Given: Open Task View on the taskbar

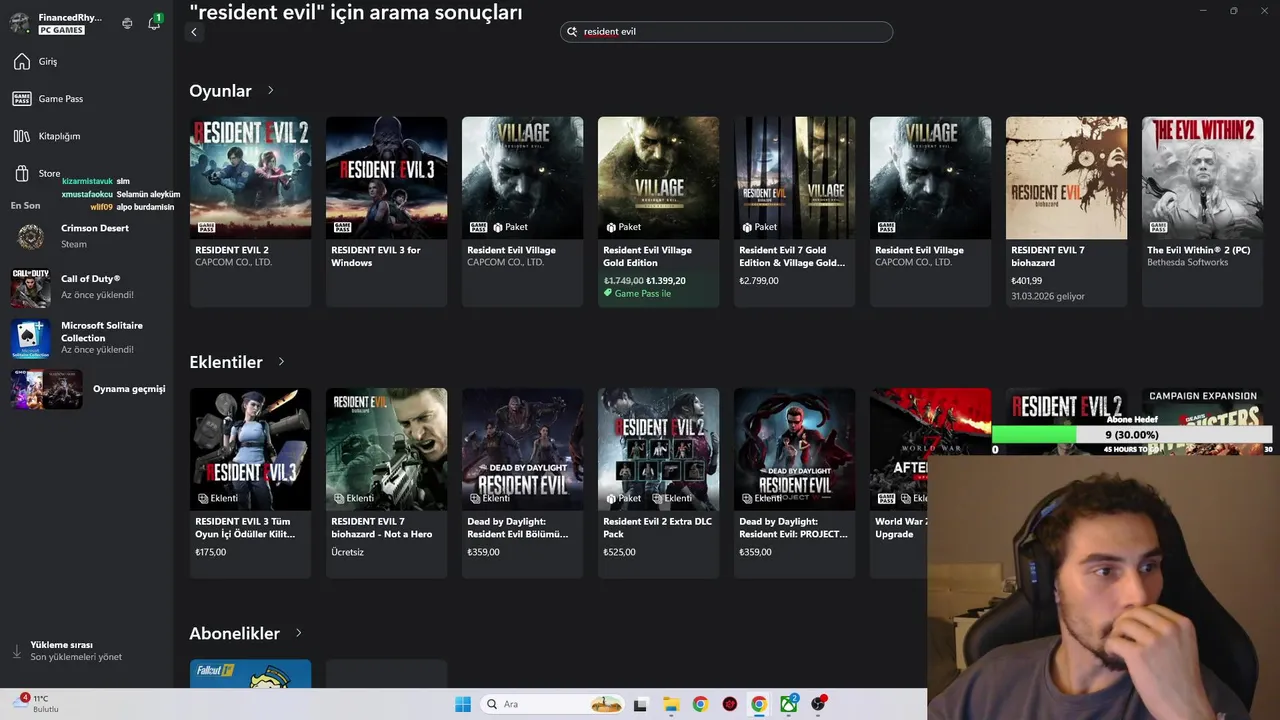Looking at the screenshot, I should pos(641,704).
